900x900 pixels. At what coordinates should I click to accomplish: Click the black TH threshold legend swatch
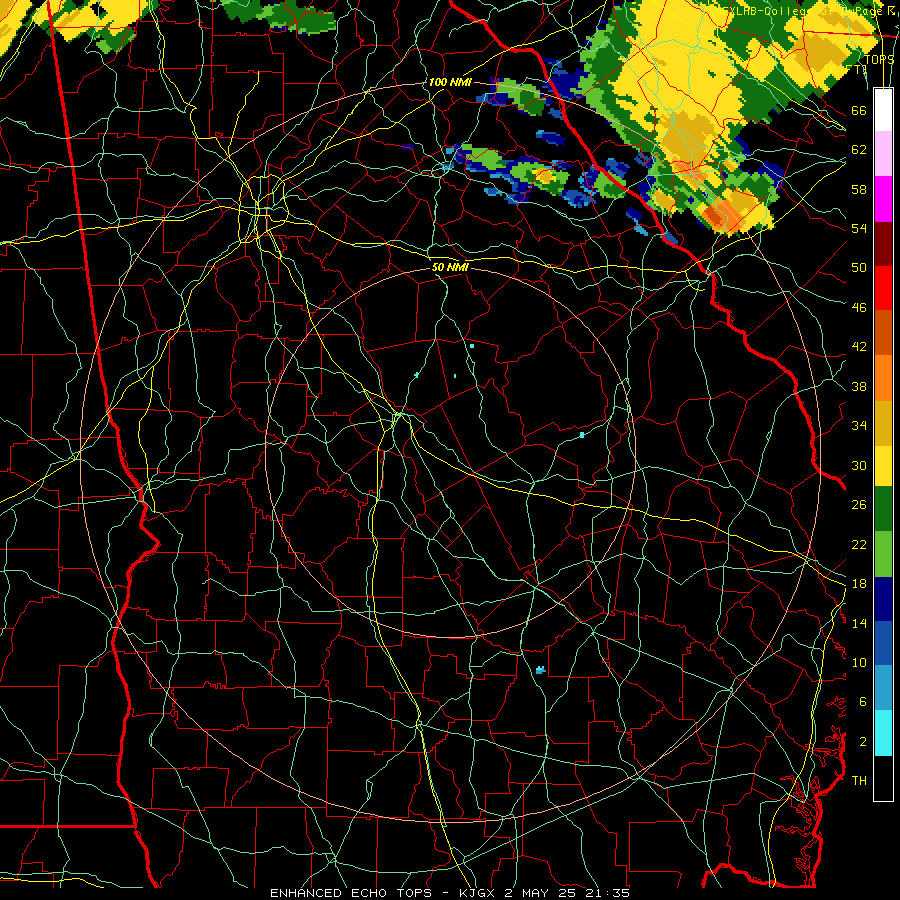click(883, 778)
